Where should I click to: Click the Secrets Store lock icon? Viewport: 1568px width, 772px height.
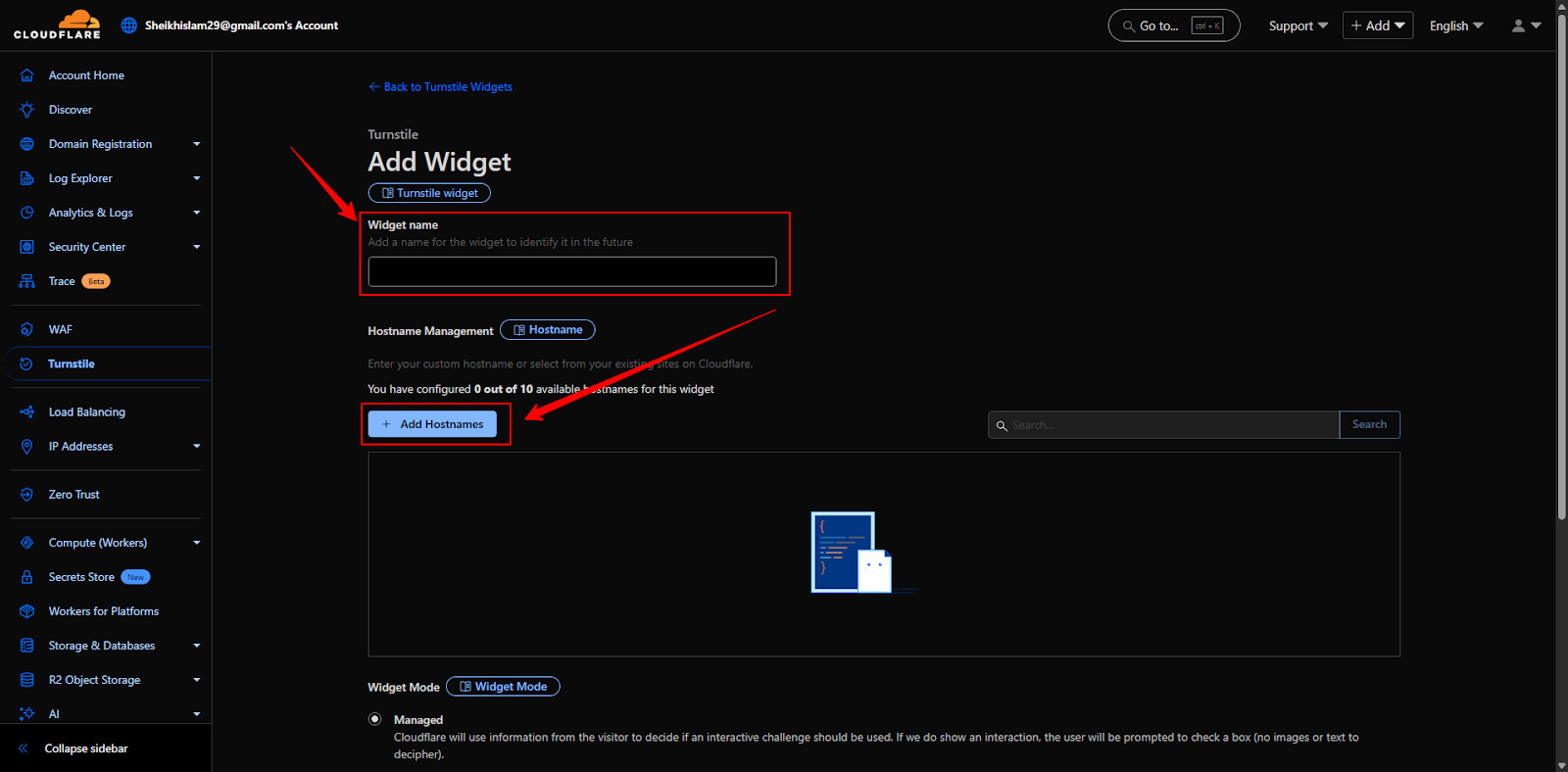[27, 577]
